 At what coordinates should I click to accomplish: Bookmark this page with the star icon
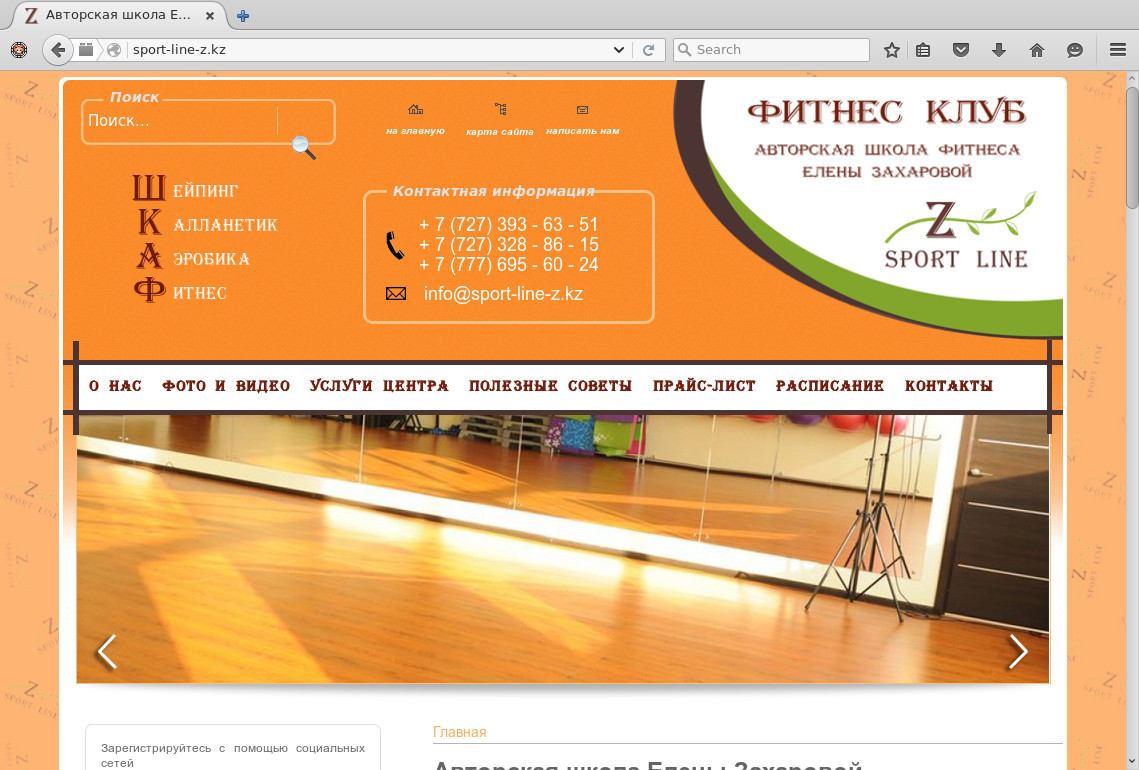click(x=891, y=49)
